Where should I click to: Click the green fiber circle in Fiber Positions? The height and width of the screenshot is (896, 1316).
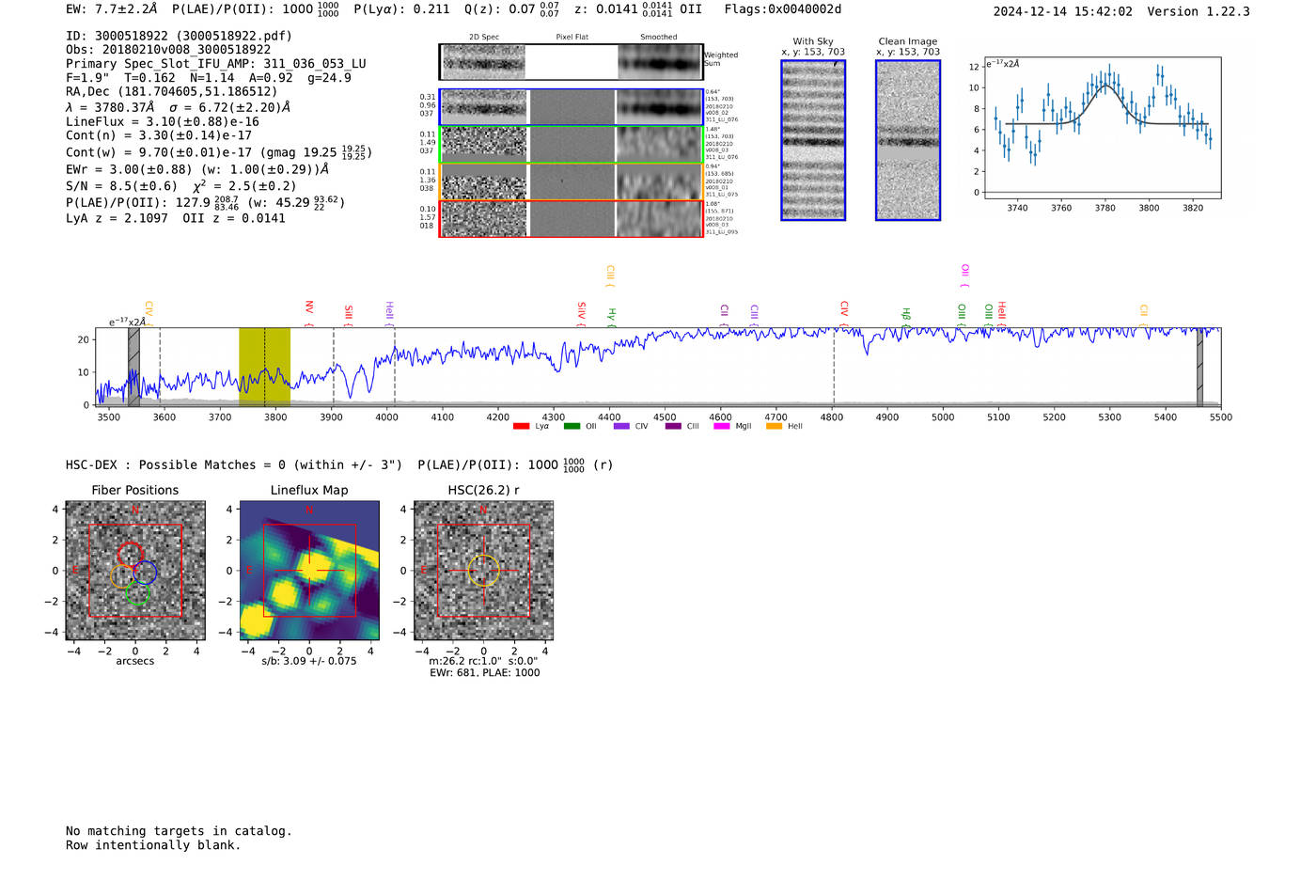(x=137, y=590)
